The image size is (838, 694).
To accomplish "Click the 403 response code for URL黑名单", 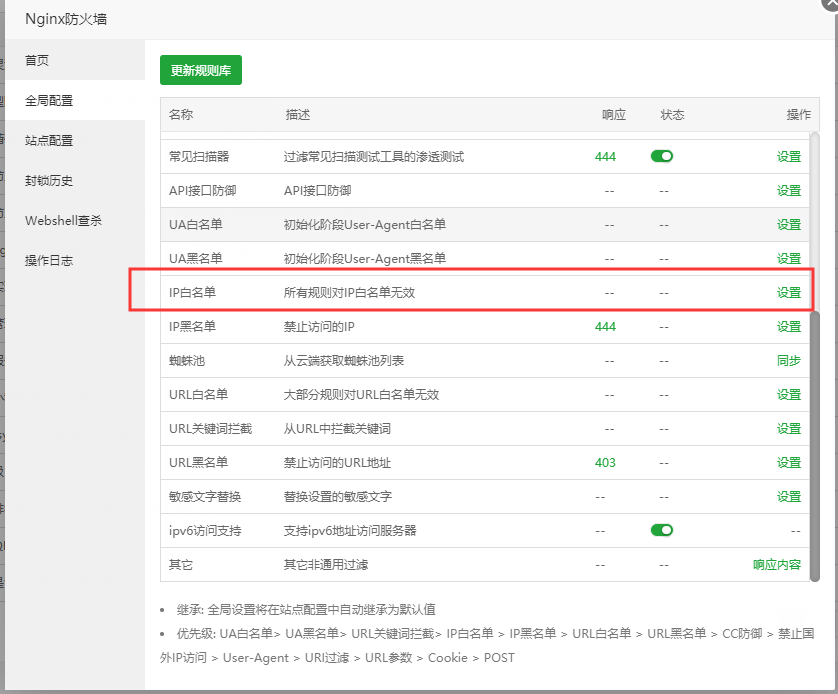I will click(606, 463).
